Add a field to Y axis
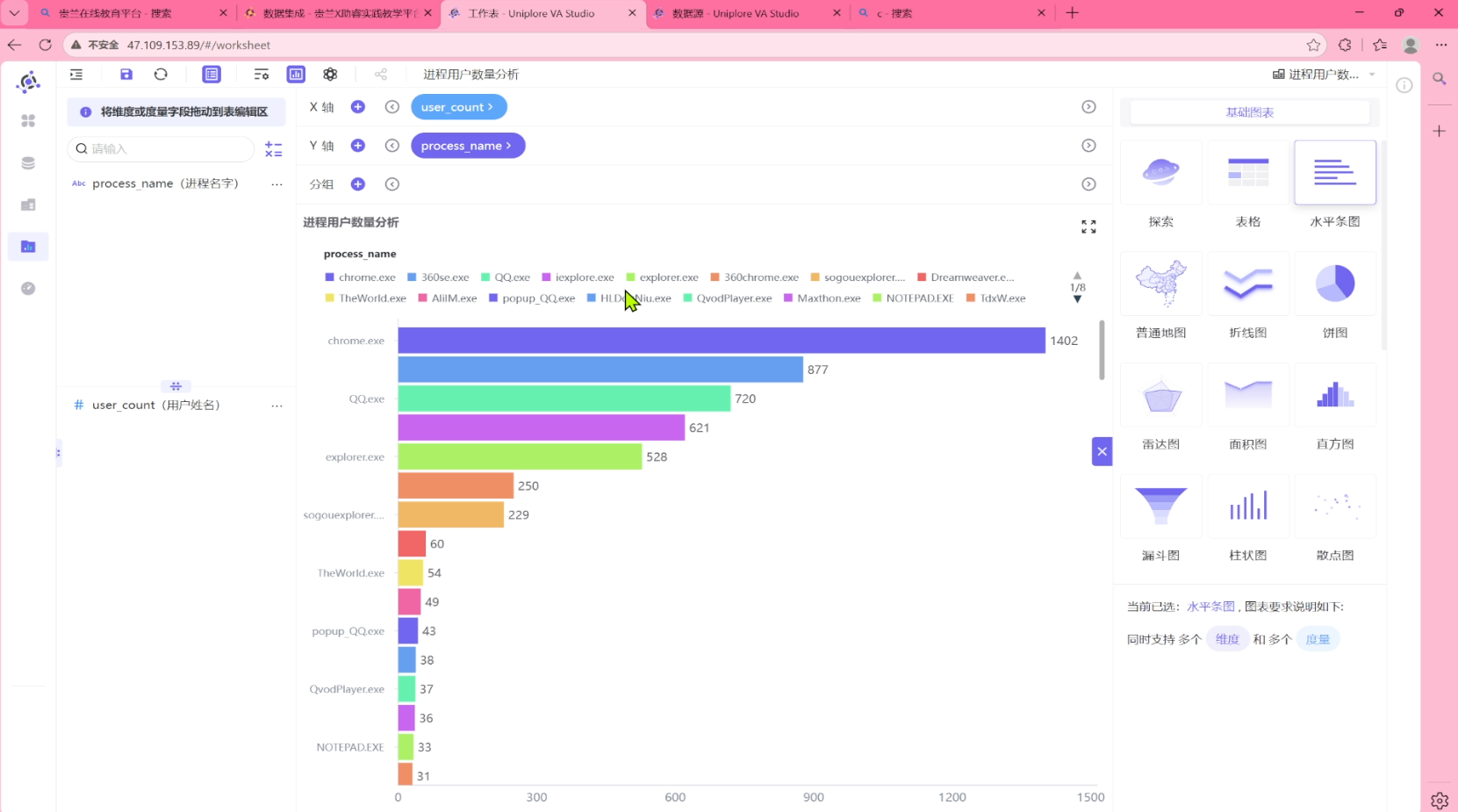This screenshot has width=1458, height=812. 358,146
